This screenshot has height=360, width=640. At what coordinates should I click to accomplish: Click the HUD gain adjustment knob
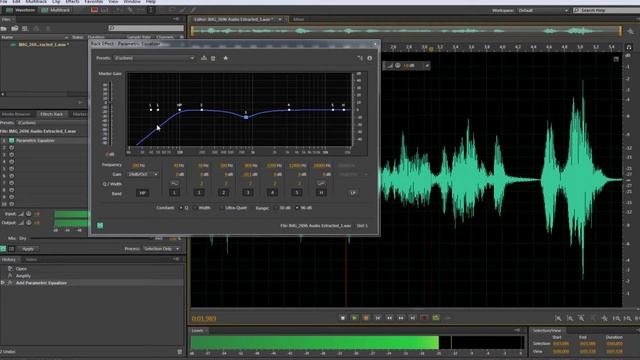pyautogui.click(x=398, y=65)
